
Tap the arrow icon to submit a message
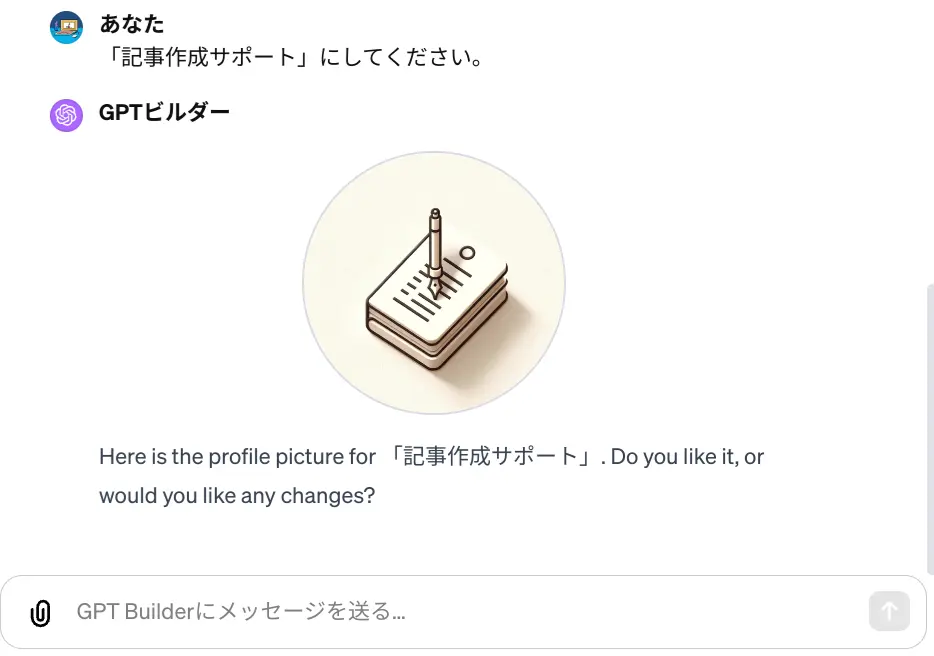[888, 610]
